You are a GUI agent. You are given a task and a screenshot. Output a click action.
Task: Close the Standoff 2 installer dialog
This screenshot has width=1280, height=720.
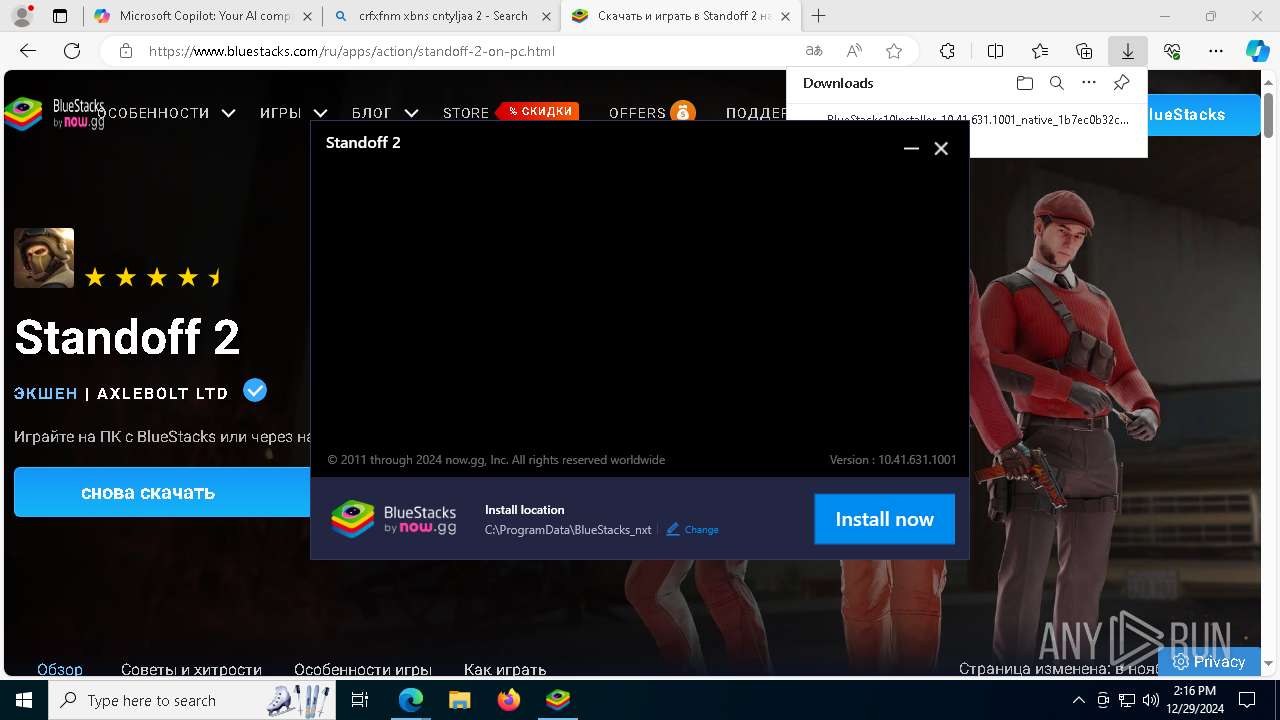[x=941, y=148]
